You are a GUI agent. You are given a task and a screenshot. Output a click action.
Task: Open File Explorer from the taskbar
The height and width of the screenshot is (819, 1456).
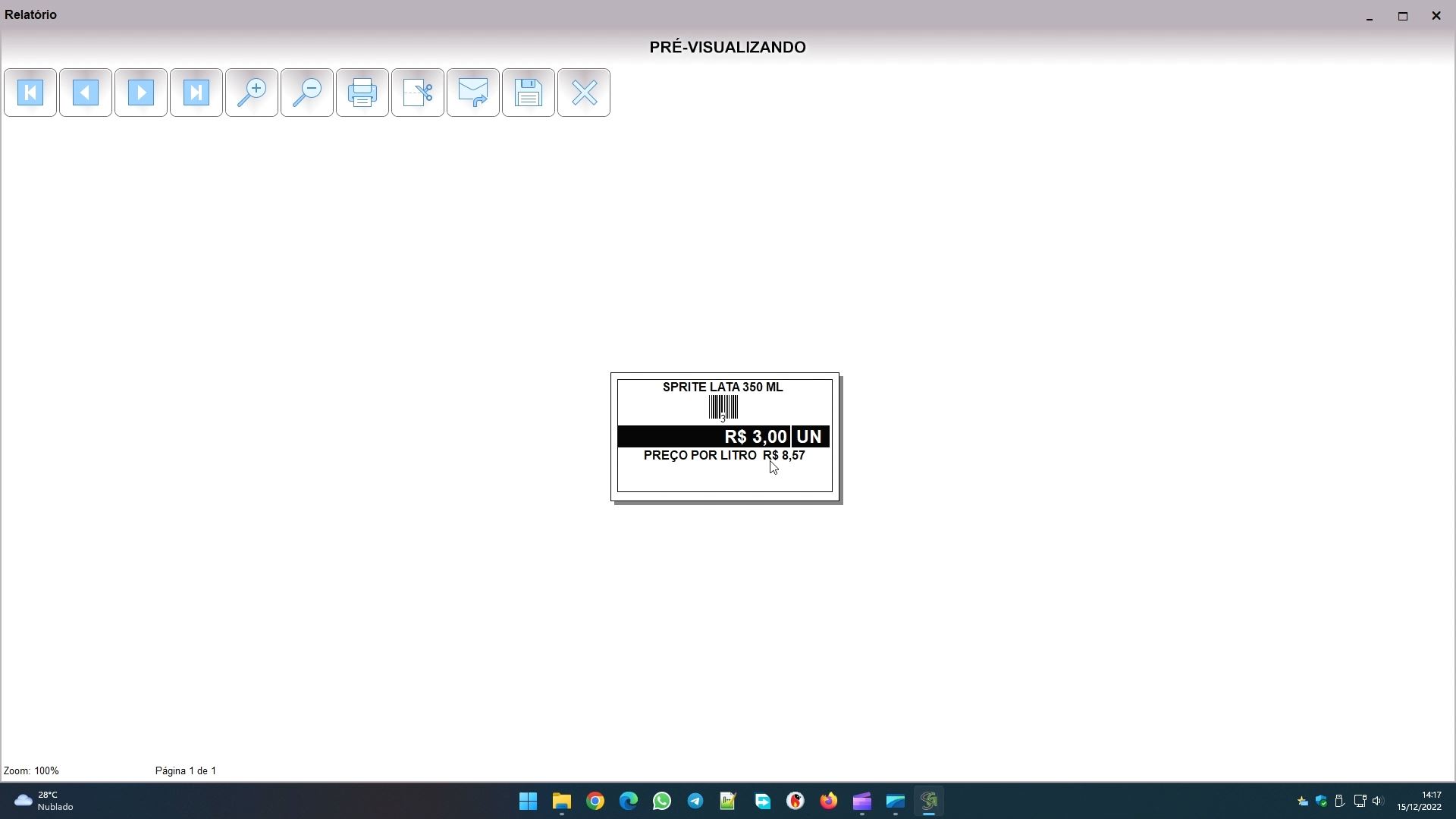click(x=562, y=801)
